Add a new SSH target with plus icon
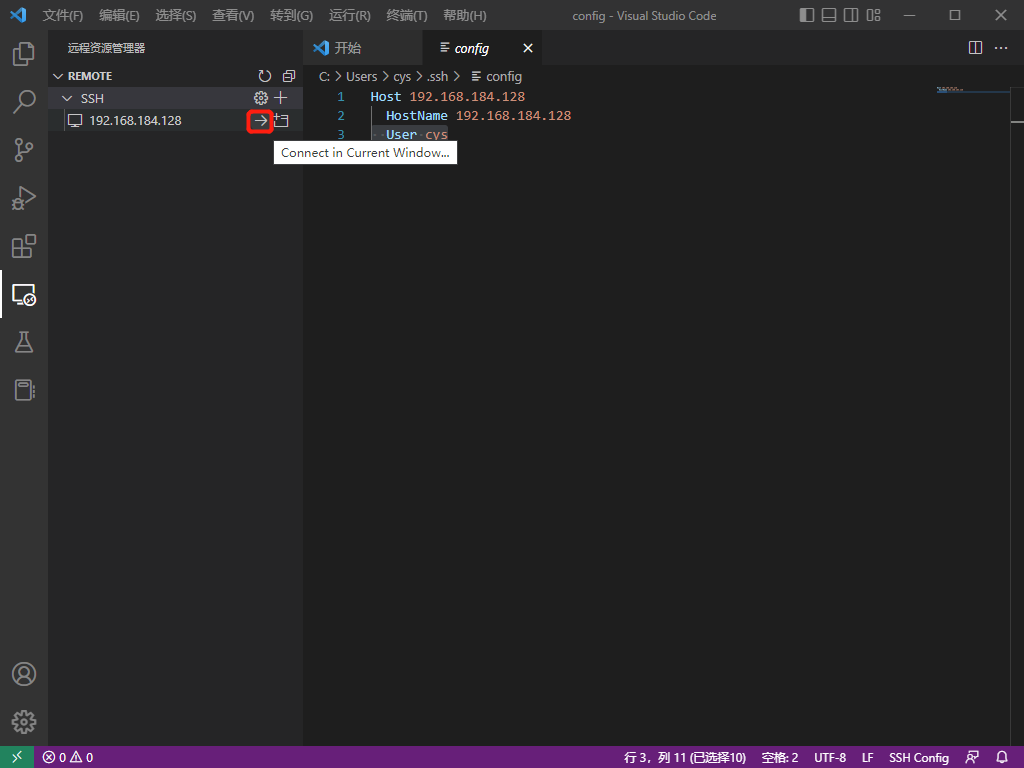This screenshot has height=768, width=1024. tap(282, 97)
